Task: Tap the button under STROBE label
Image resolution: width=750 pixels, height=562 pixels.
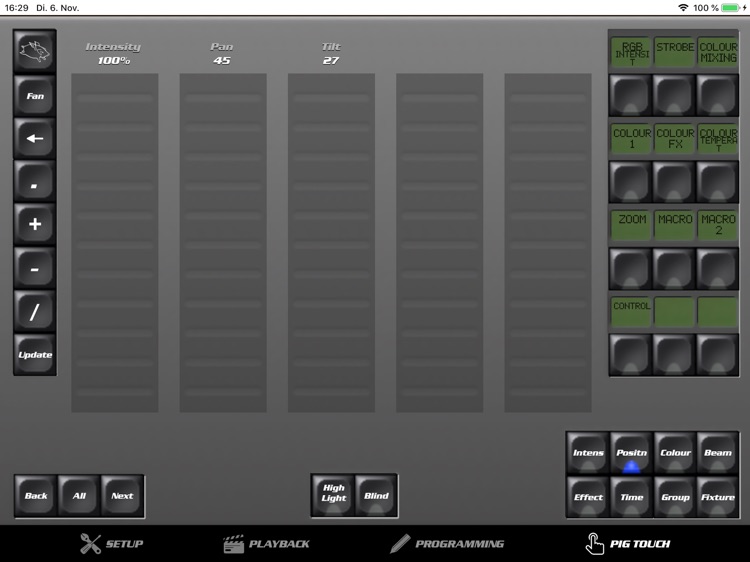Action: coord(674,95)
